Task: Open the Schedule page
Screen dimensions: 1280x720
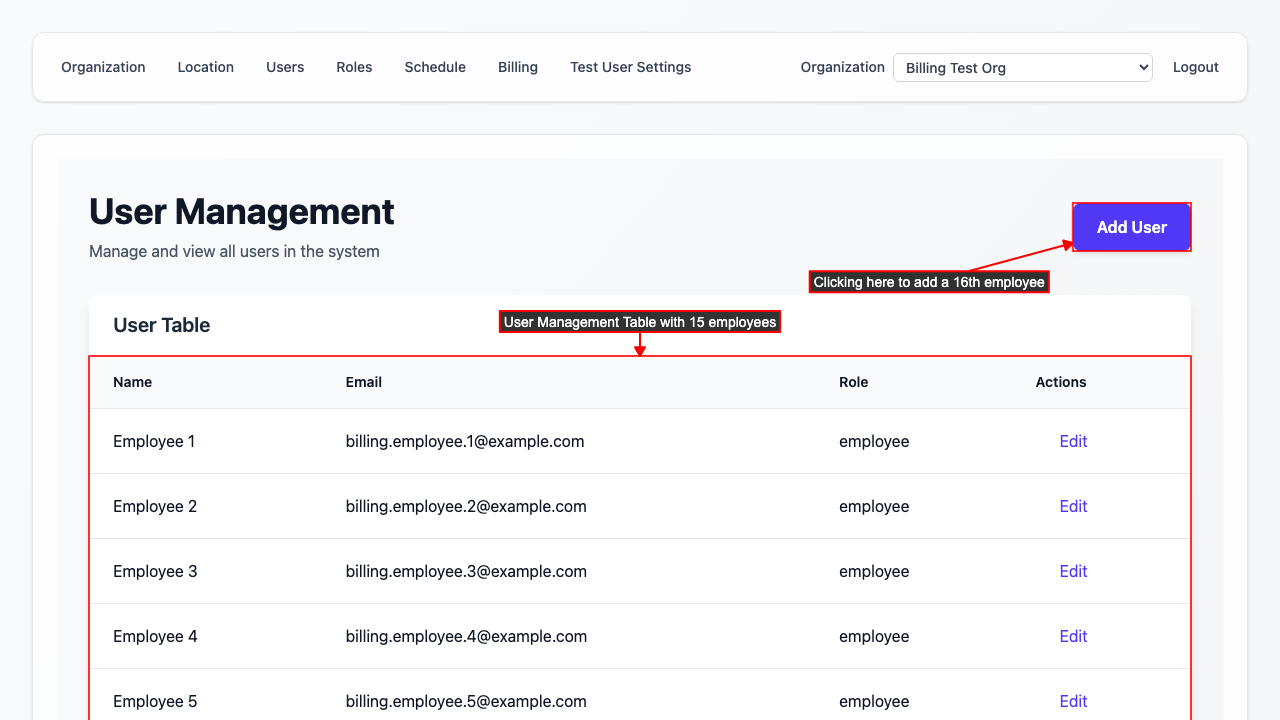Action: point(435,67)
